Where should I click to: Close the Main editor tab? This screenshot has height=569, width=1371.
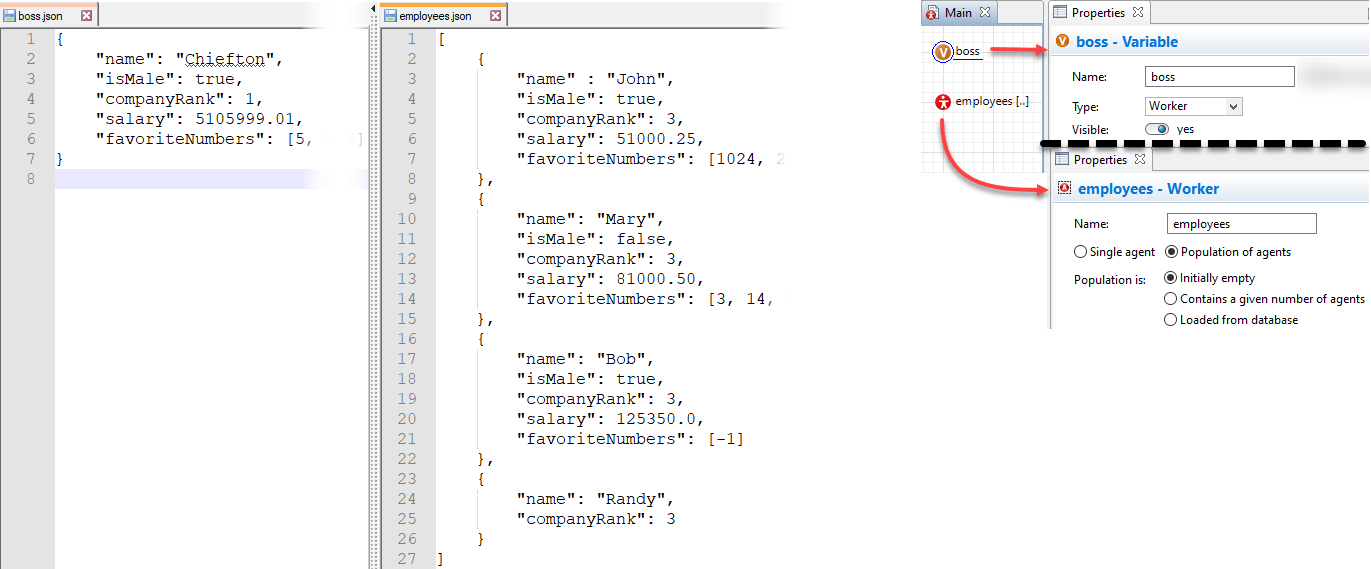(984, 13)
